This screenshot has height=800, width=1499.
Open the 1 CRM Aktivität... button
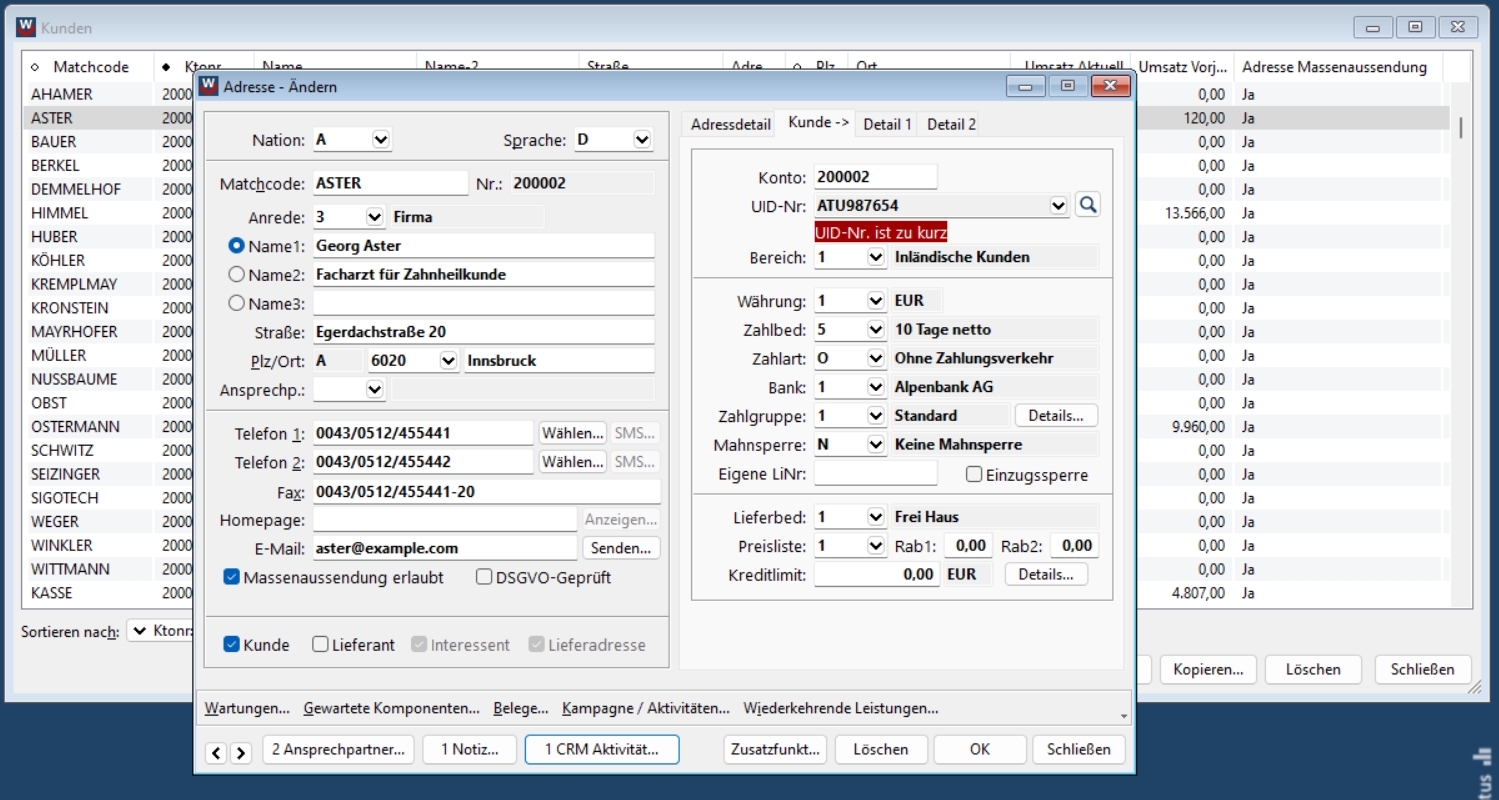(602, 749)
